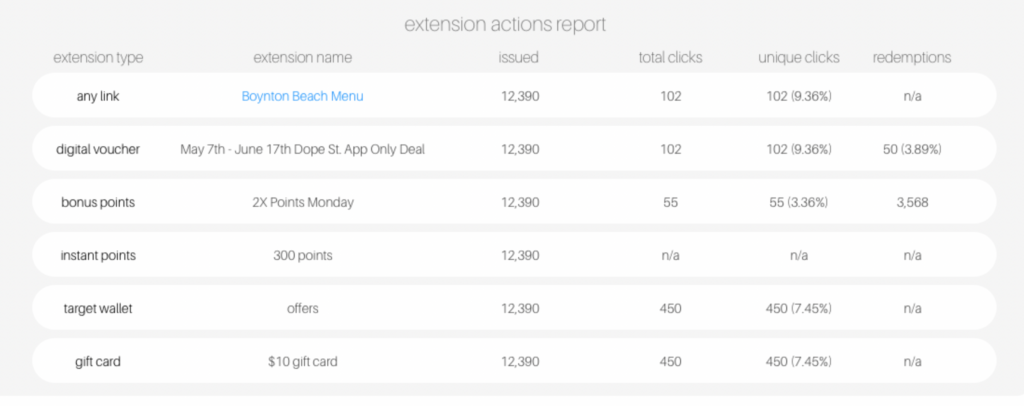Screen dimensions: 1024x406
Task: Open the Boynton Beach Menu link
Action: [302, 96]
